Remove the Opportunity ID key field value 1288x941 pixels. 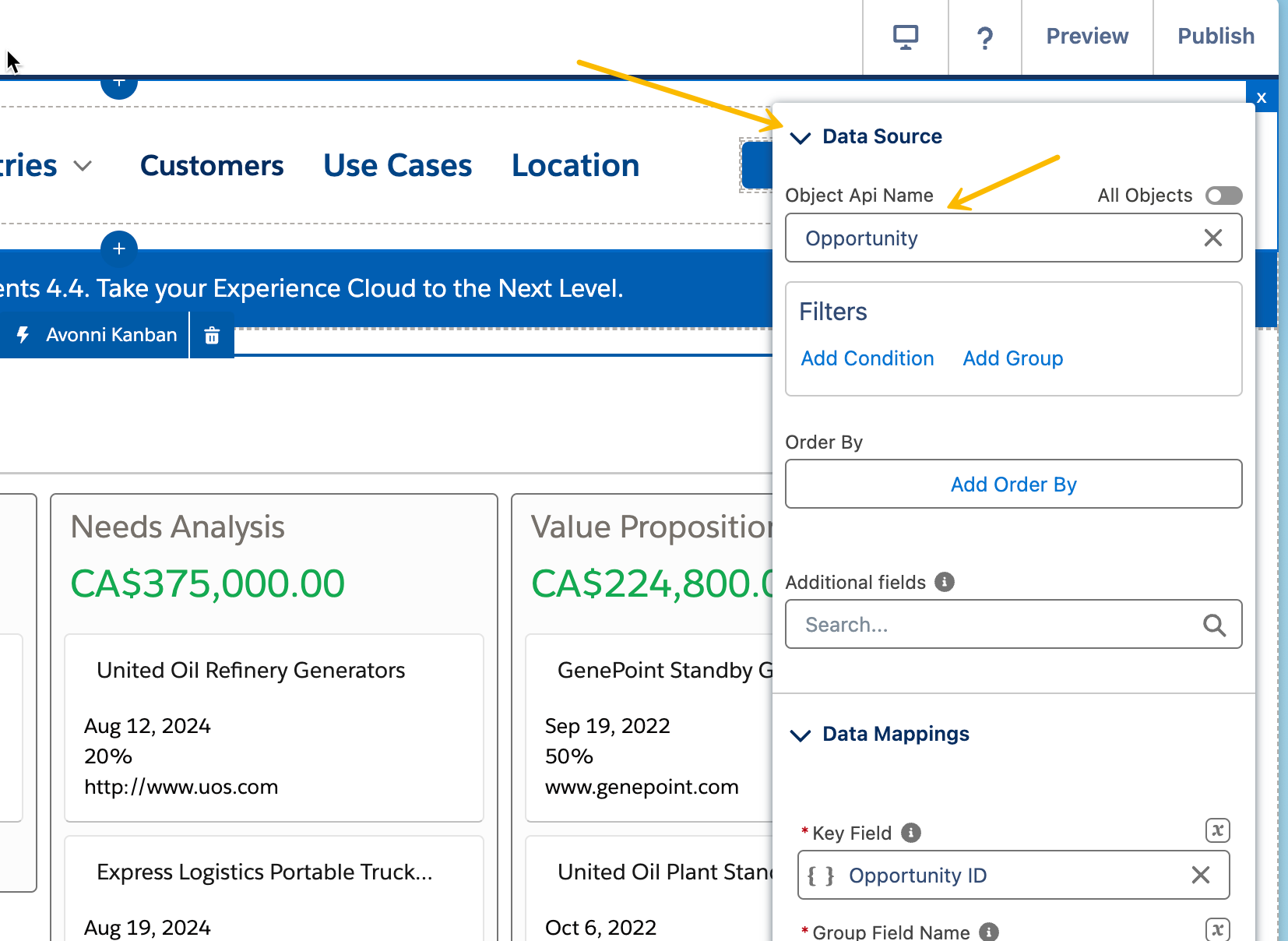[1200, 875]
